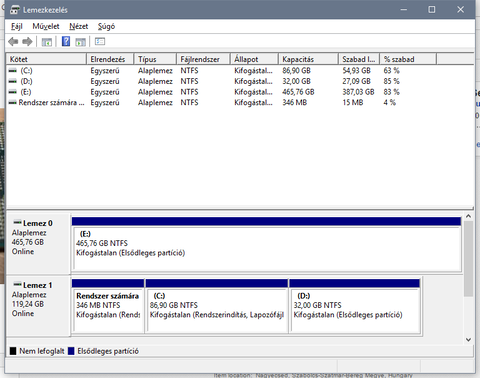The height and width of the screenshot is (378, 480).
Task: Select the (D:) volume in the list
Action: [x=26, y=81]
